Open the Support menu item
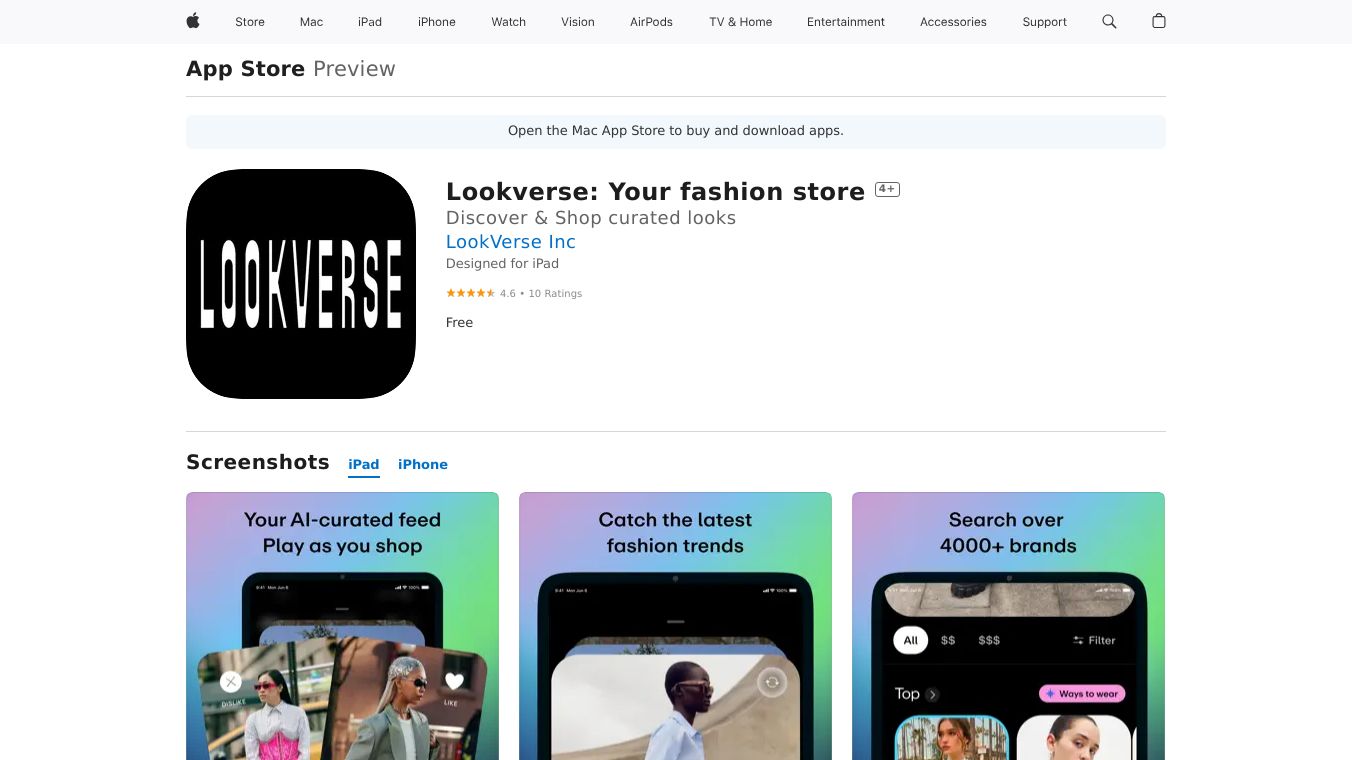 (1044, 22)
